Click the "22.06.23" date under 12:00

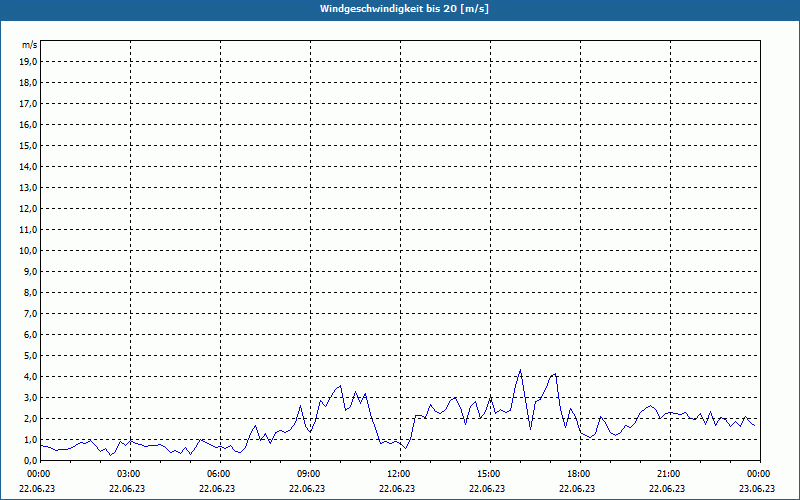397,488
